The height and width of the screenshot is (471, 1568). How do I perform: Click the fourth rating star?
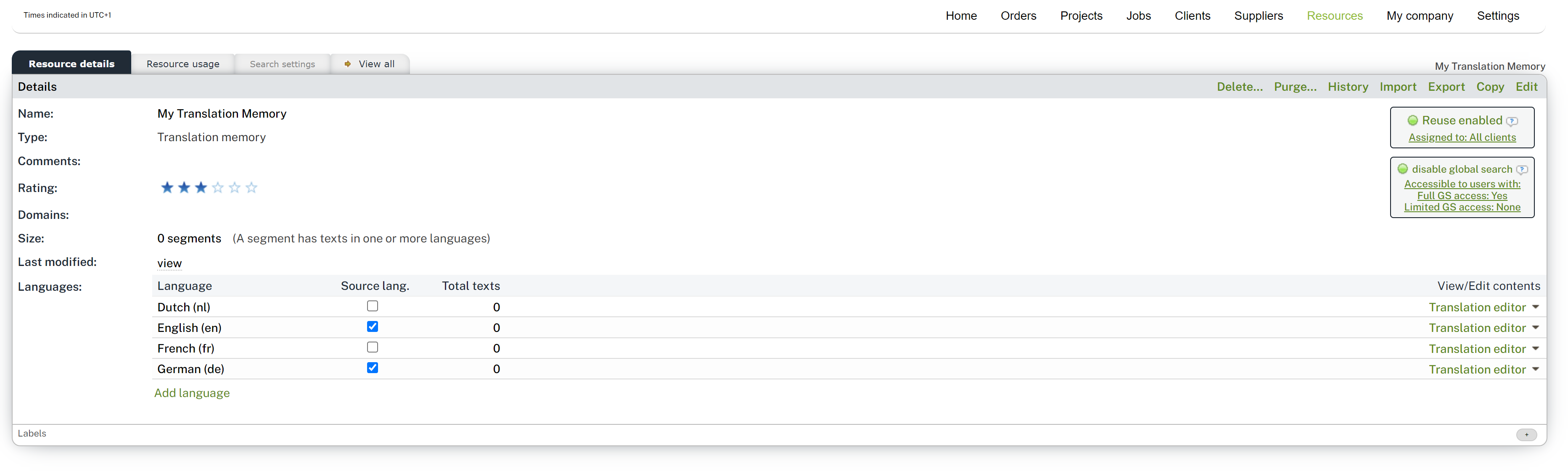click(218, 187)
